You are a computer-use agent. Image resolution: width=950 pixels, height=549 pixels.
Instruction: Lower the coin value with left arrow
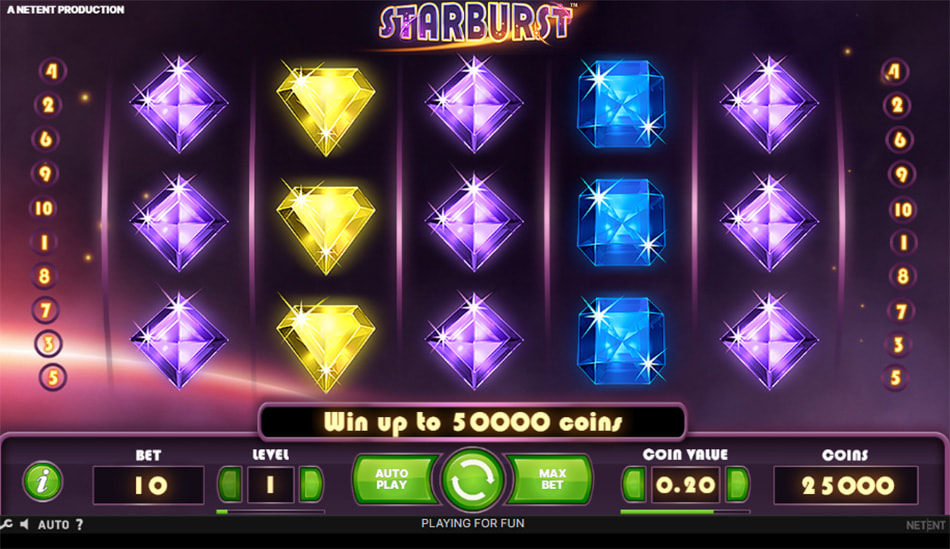point(634,484)
